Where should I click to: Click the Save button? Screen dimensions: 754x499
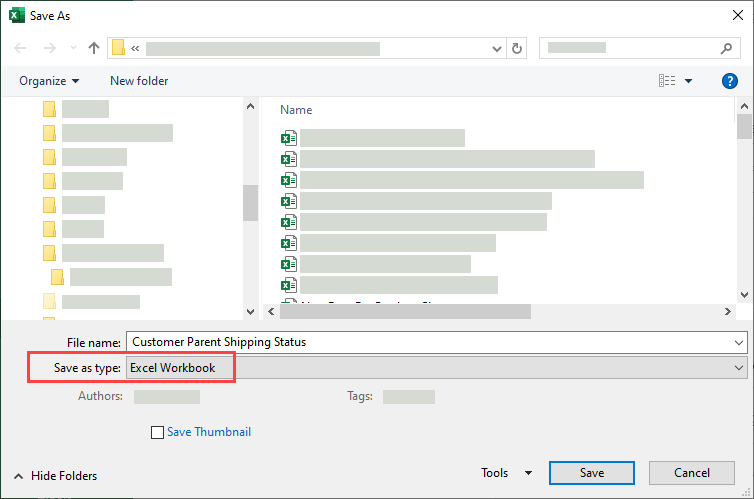click(x=591, y=473)
